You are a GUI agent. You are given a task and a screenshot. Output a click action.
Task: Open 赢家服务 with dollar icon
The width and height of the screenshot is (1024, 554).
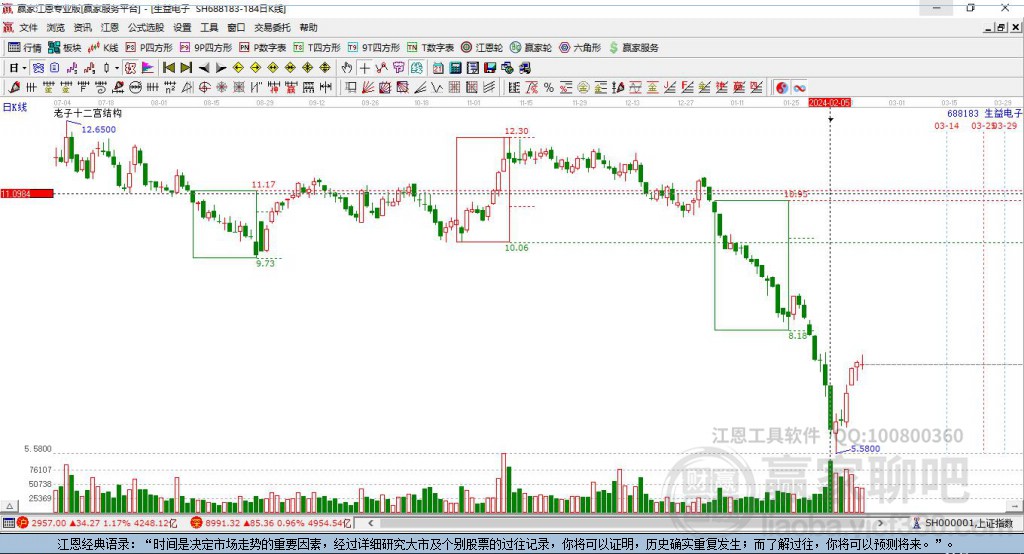(633, 48)
